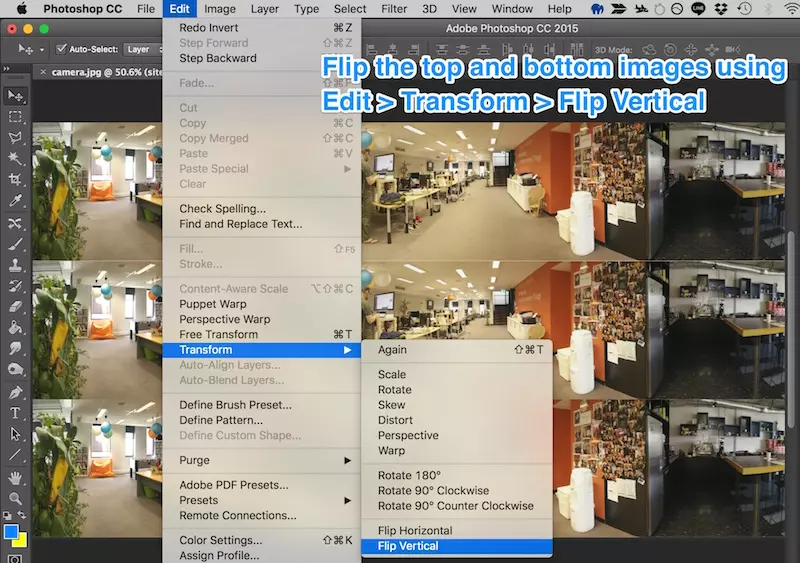Select the History Brush tool
800x563 pixels.
pos(15,286)
